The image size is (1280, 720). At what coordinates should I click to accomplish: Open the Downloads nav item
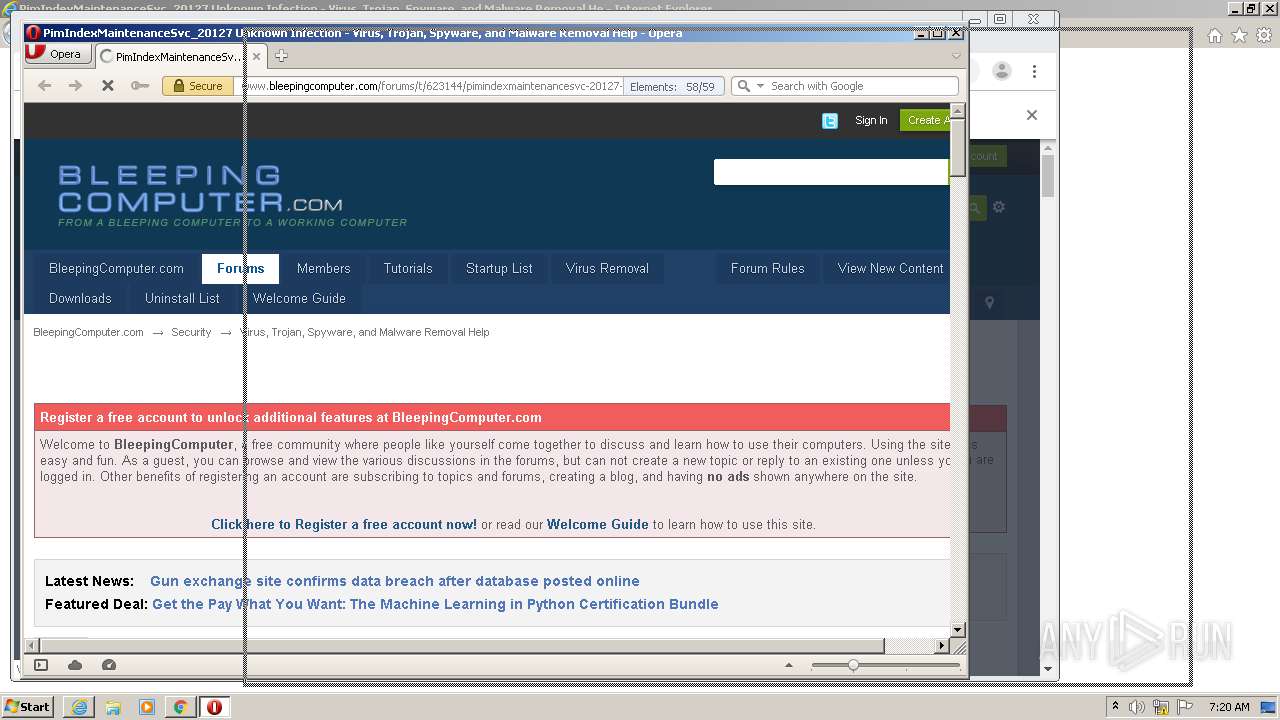point(80,298)
